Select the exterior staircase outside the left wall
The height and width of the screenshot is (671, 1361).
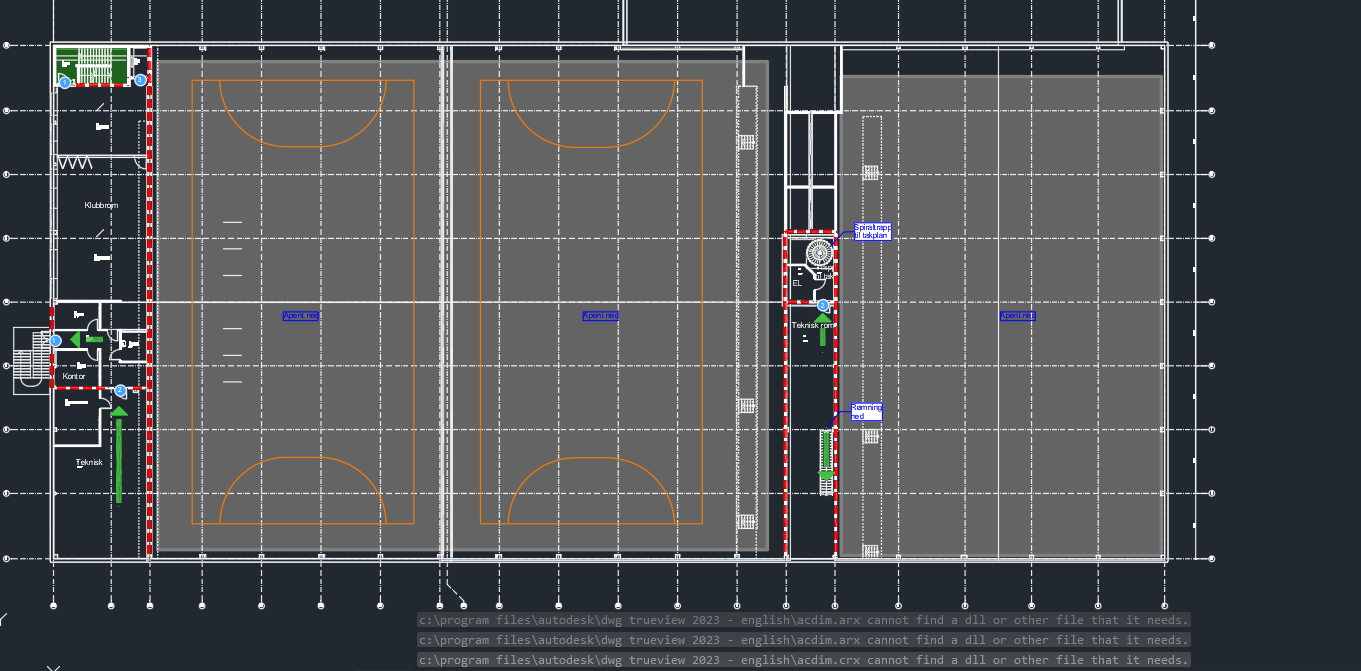[31, 360]
